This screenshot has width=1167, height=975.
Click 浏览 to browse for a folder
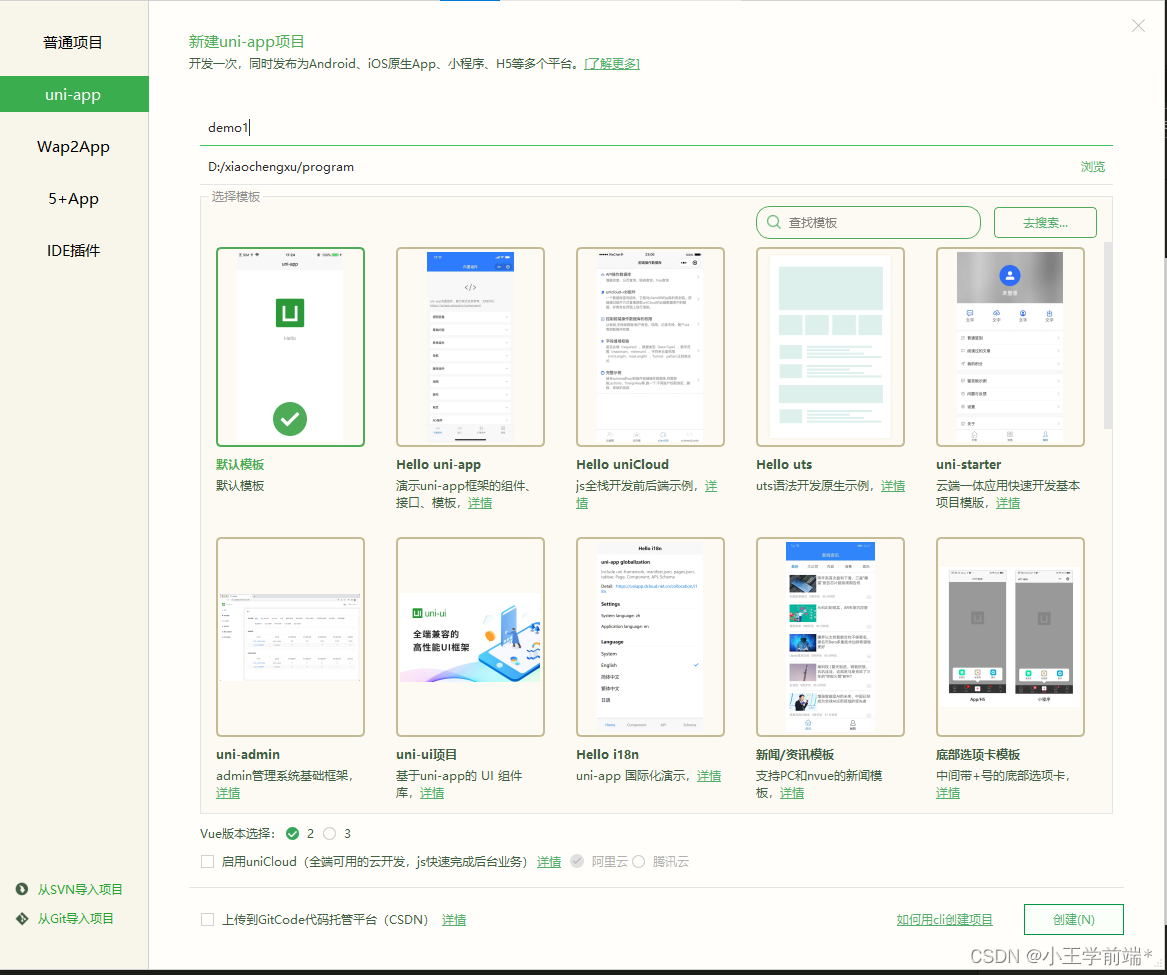pyautogui.click(x=1093, y=167)
